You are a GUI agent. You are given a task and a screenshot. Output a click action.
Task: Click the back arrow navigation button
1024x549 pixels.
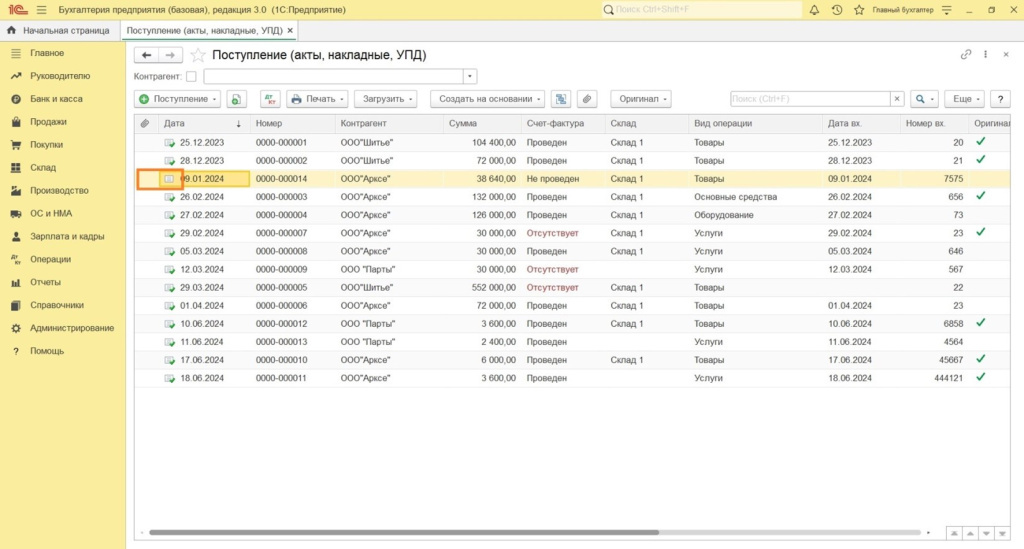[147, 55]
